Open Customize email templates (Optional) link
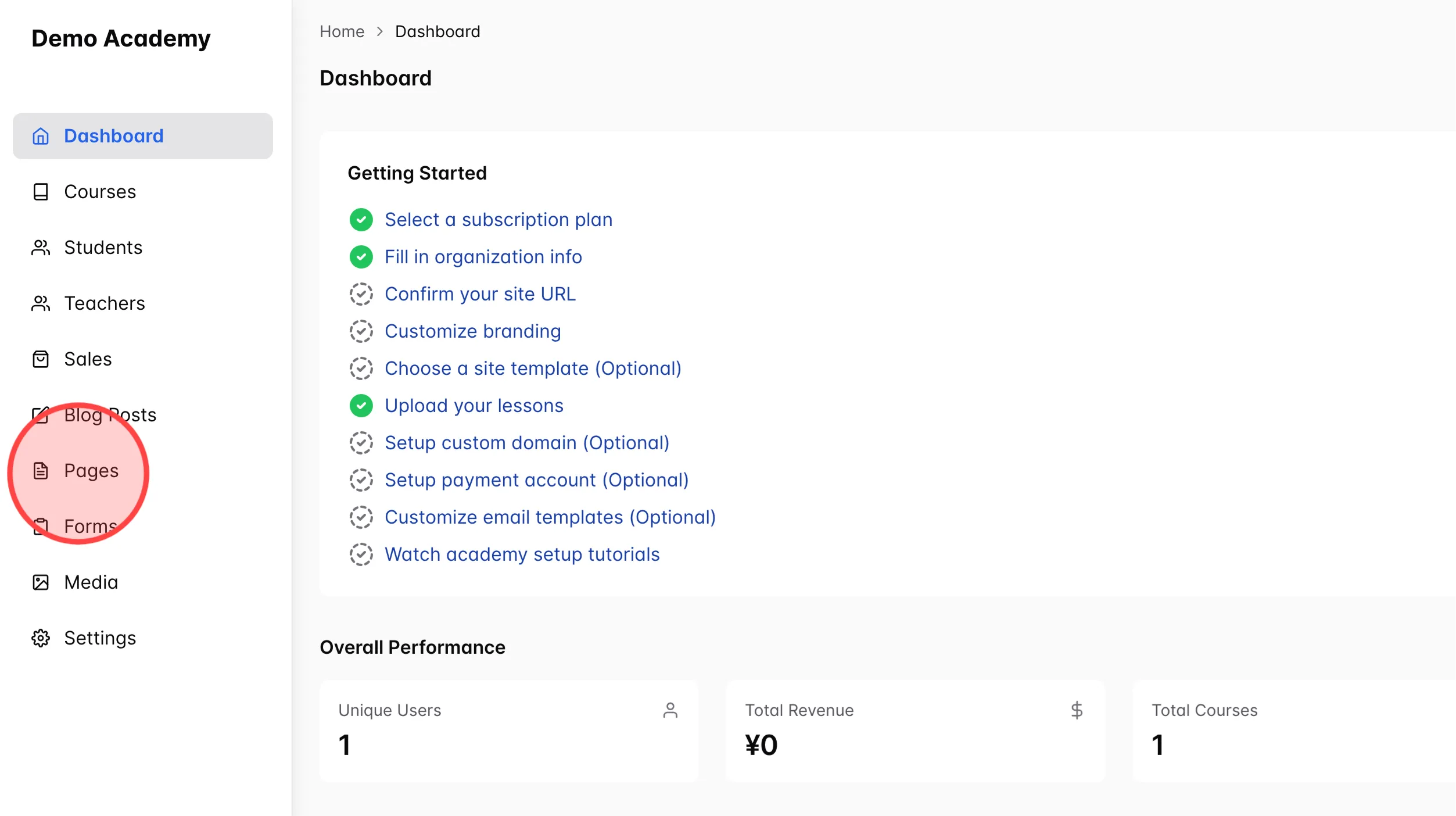The height and width of the screenshot is (816, 1456). click(x=550, y=517)
